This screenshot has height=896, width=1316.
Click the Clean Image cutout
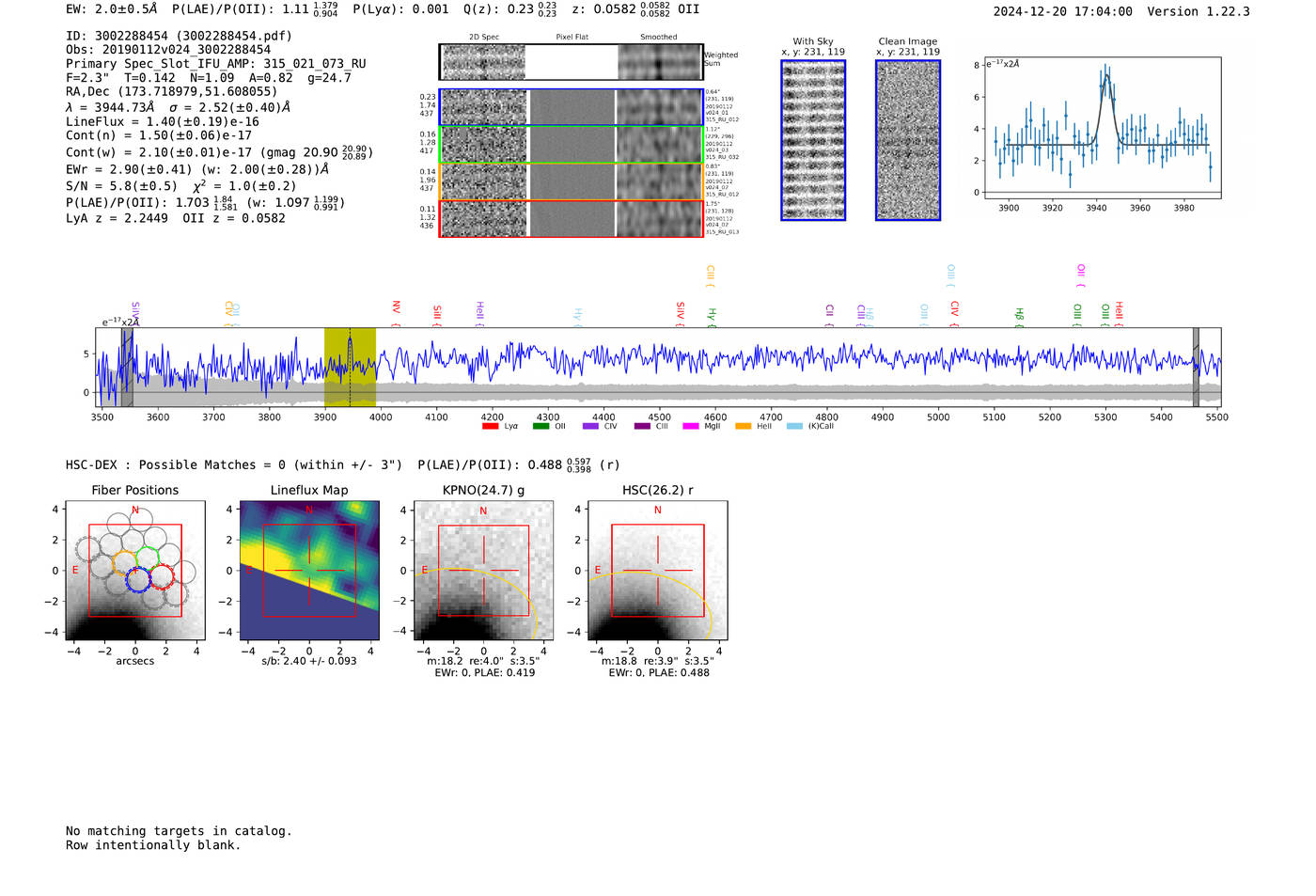coord(908,140)
